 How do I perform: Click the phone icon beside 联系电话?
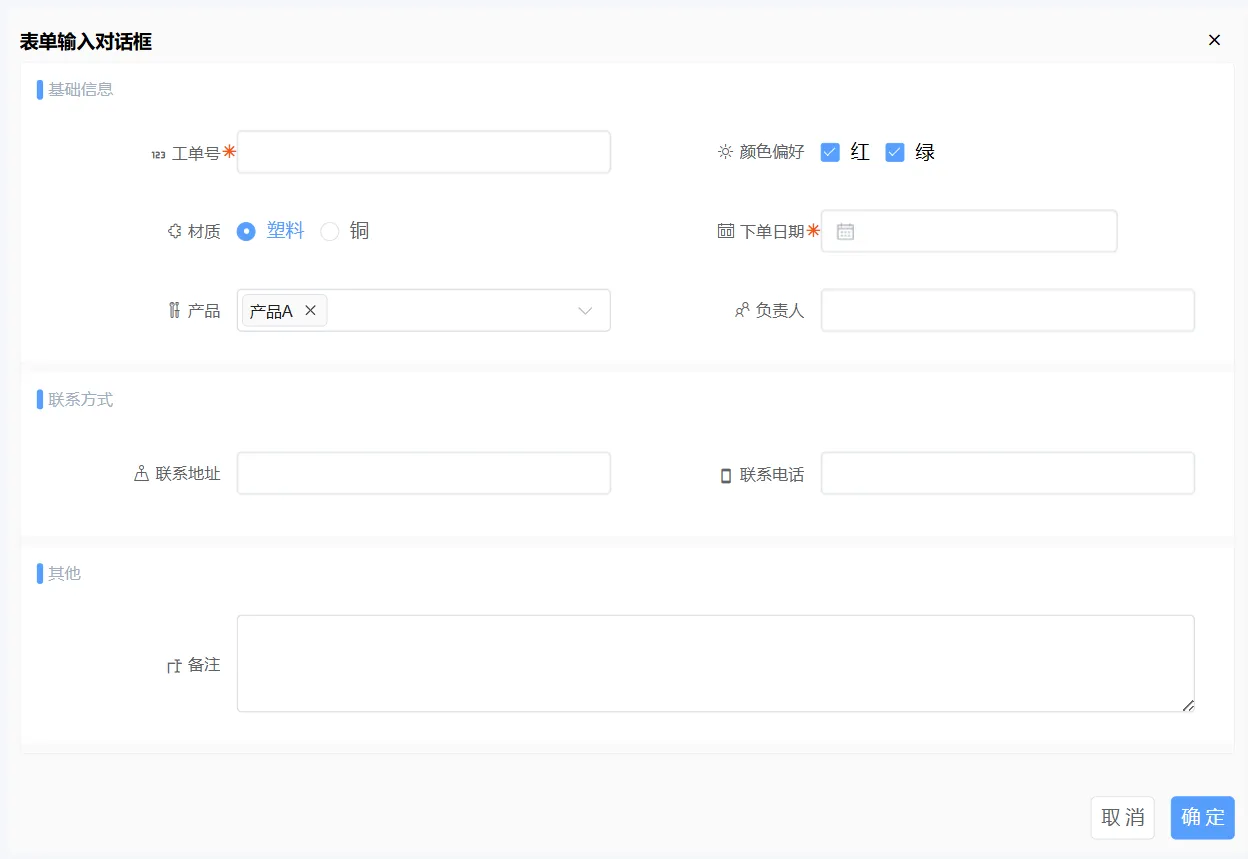(726, 475)
